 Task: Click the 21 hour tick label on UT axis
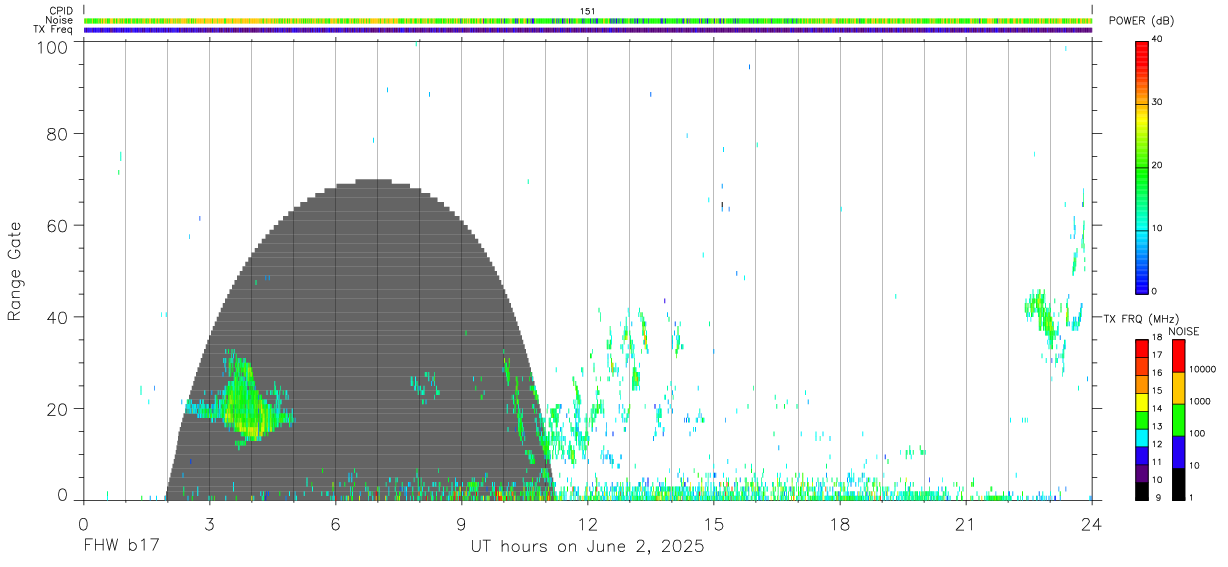point(965,523)
